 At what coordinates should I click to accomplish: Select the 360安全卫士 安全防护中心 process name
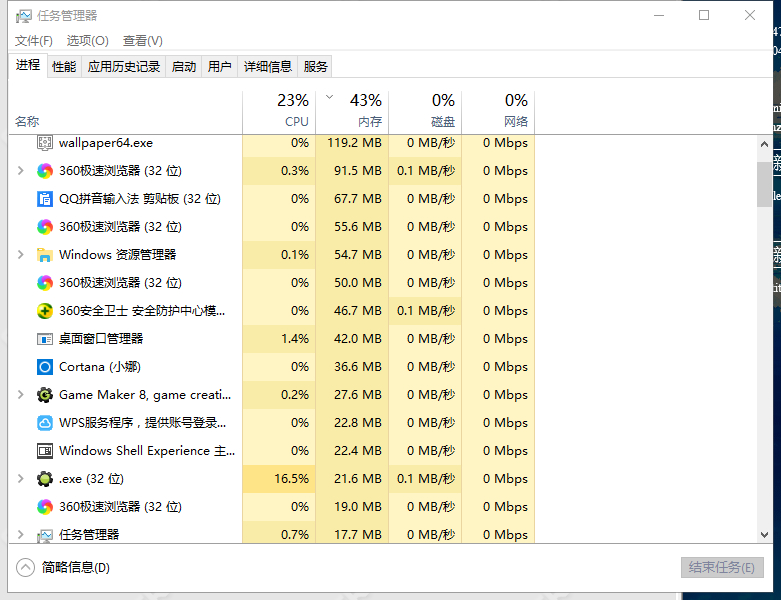point(142,311)
